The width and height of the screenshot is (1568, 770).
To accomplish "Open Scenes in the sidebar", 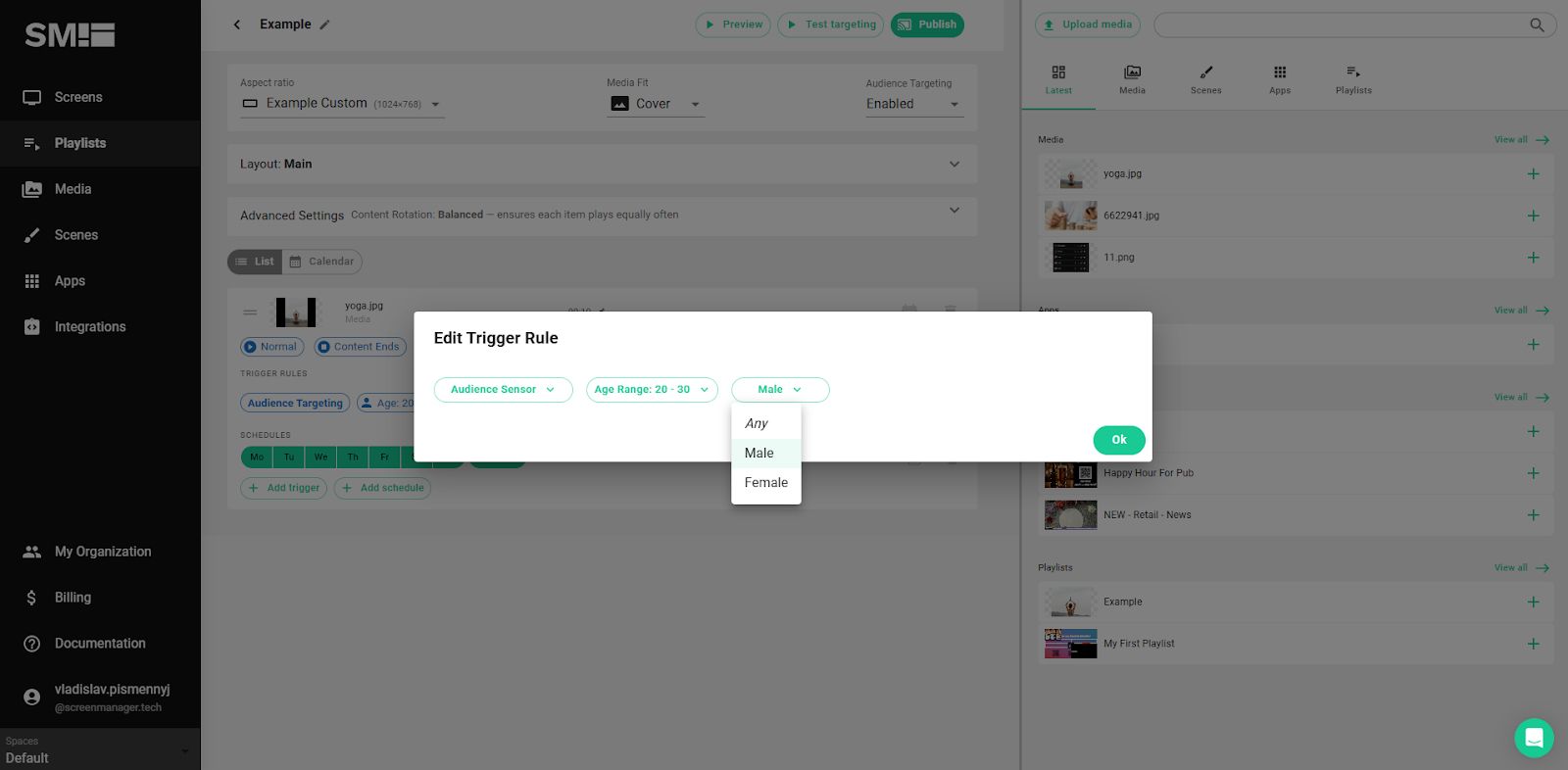I will coord(100,235).
